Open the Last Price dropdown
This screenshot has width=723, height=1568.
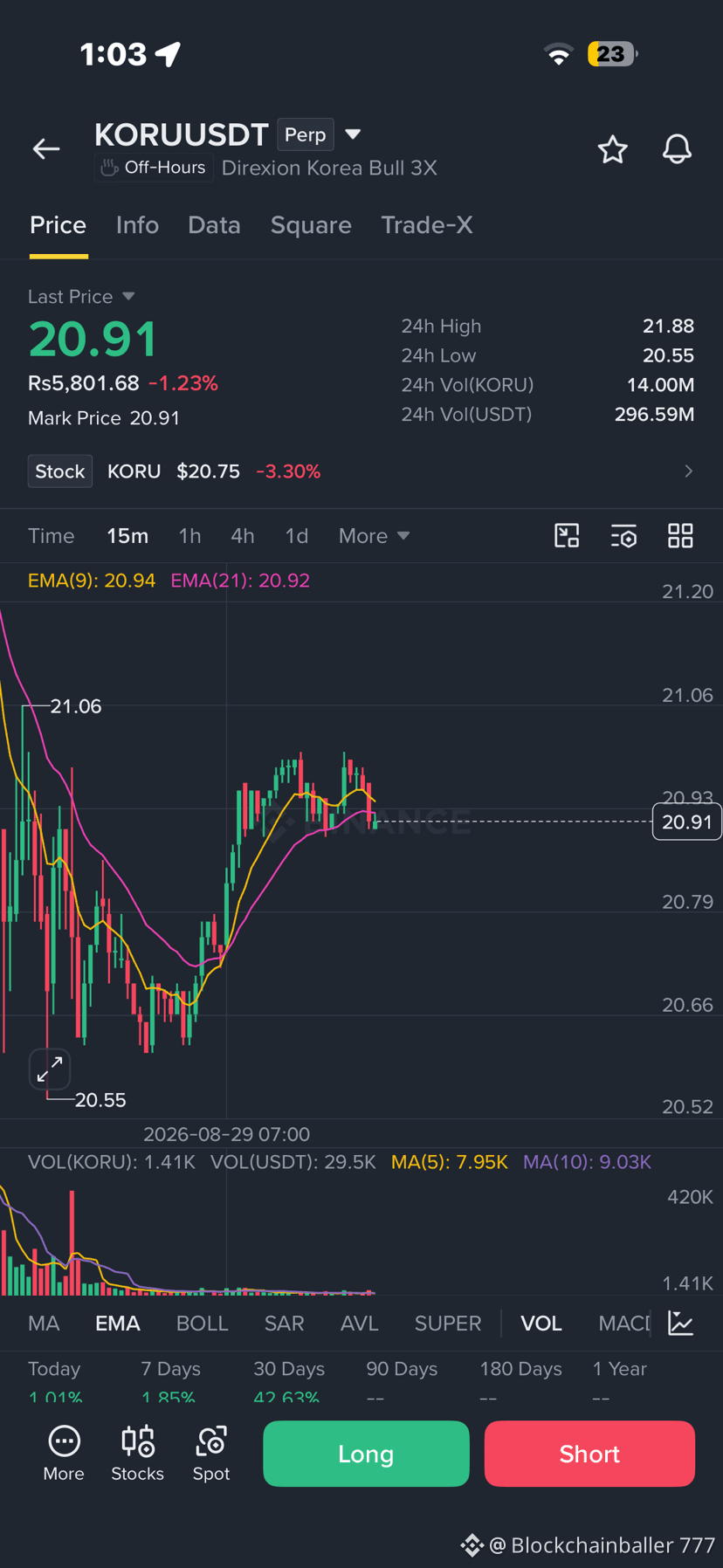coord(81,297)
